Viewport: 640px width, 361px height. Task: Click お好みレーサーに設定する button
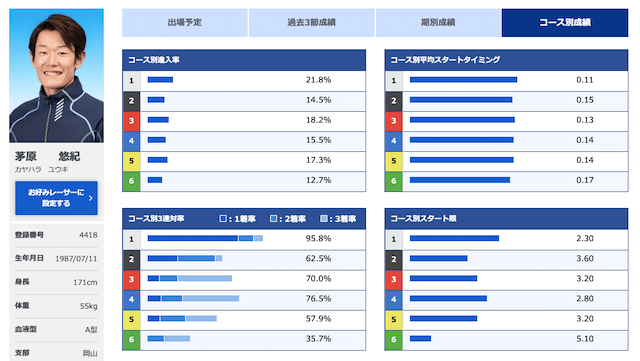click(x=56, y=198)
